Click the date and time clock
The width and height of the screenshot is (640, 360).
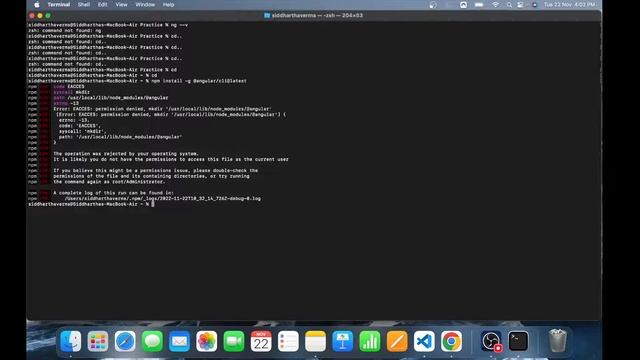[569, 5]
